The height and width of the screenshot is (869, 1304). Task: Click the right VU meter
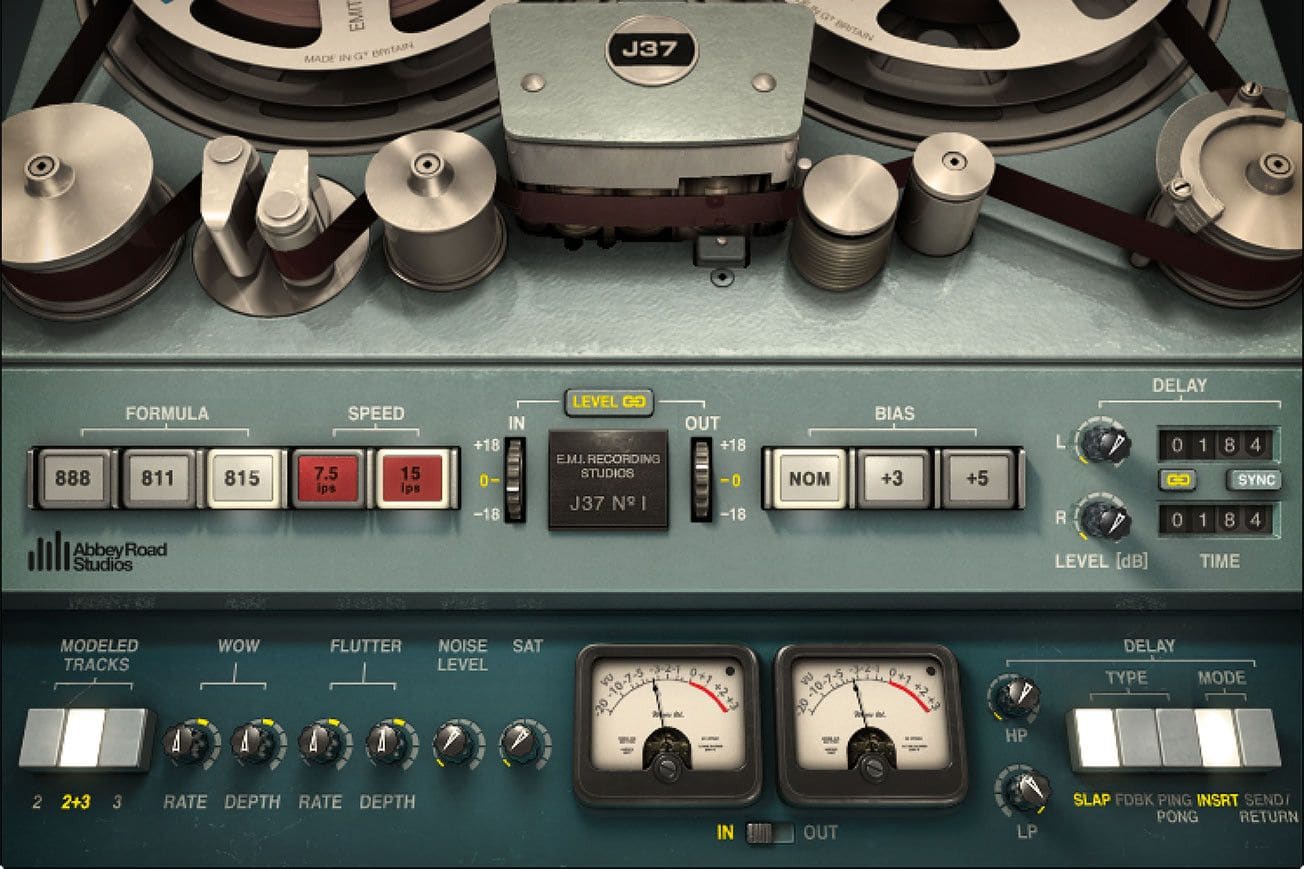871,725
